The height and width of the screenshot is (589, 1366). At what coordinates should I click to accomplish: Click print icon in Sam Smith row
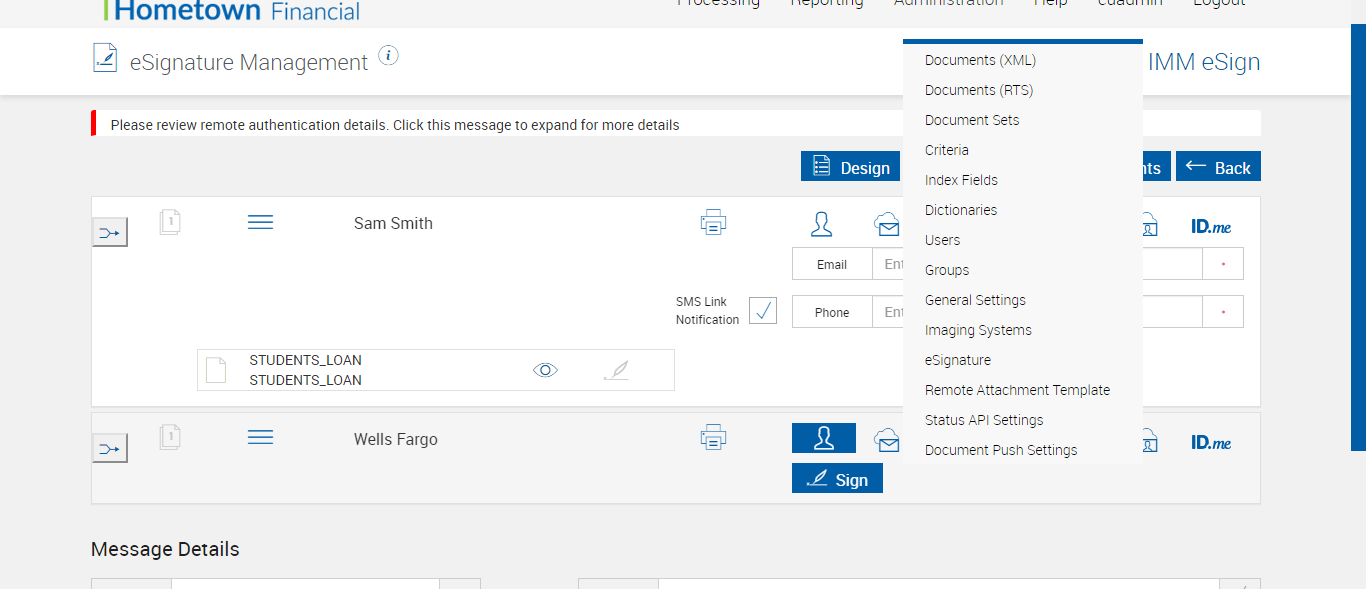click(713, 223)
